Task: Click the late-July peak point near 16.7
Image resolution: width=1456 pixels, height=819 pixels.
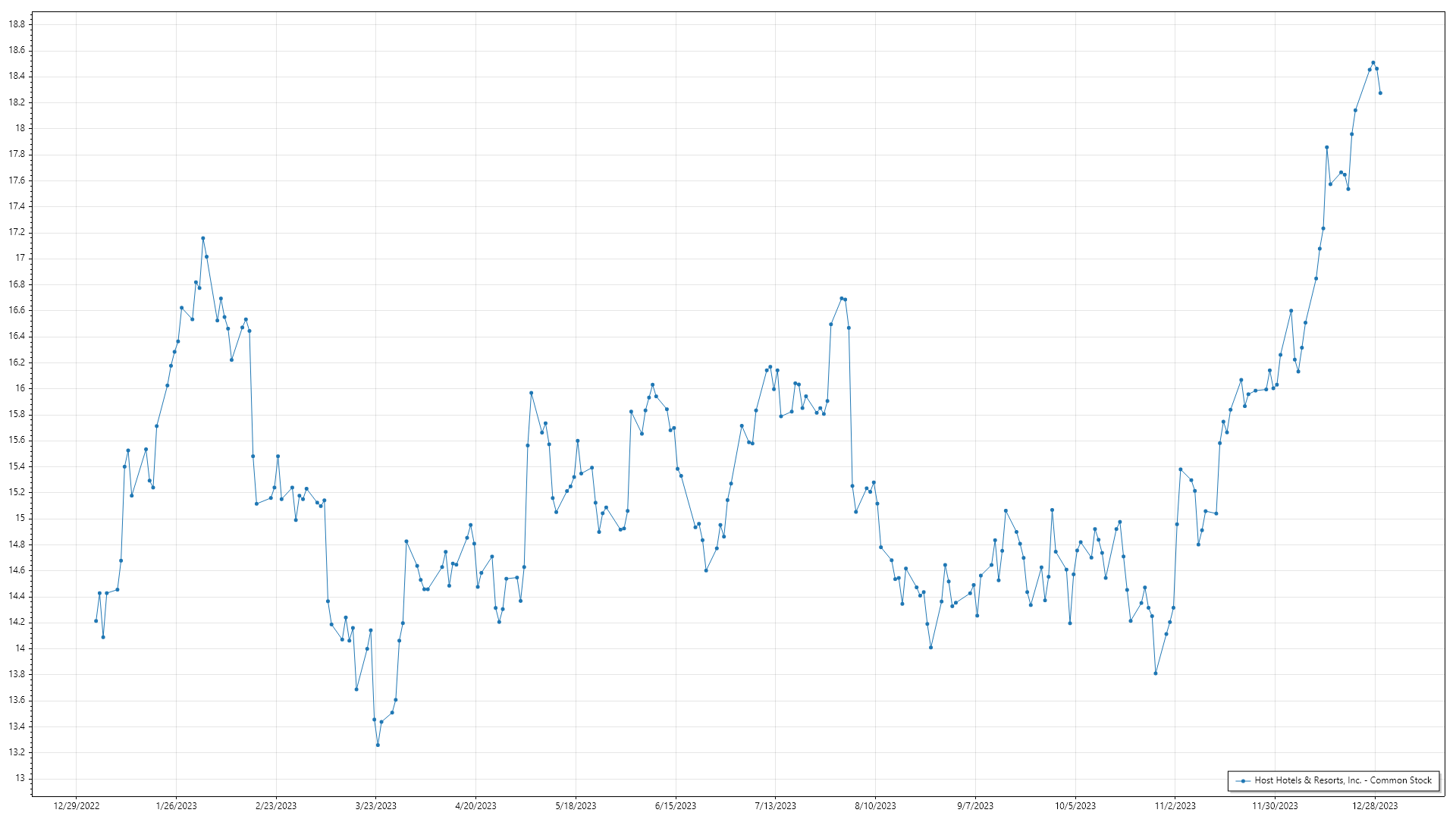Action: point(841,298)
